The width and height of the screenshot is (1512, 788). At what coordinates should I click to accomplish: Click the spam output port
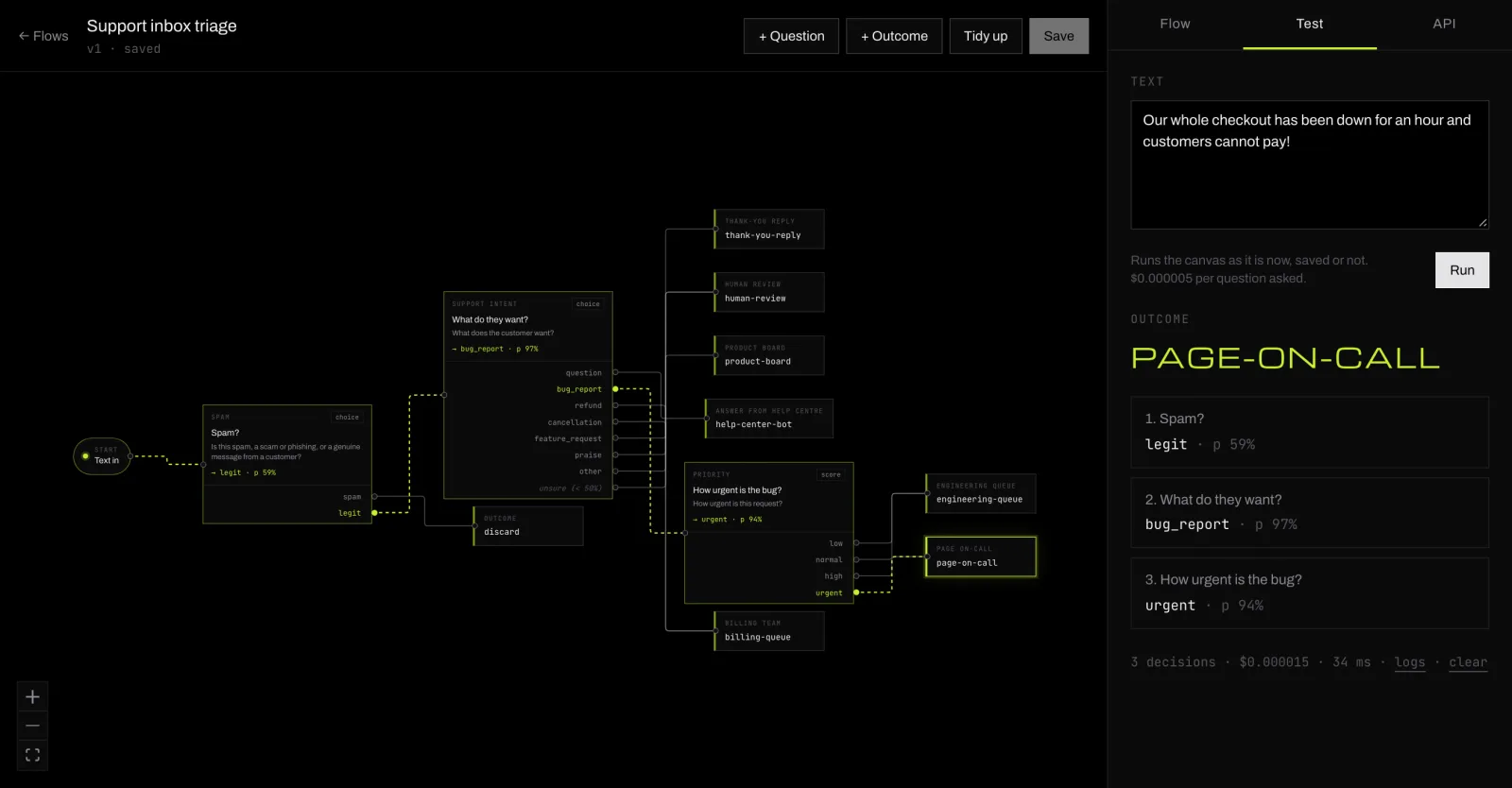[x=374, y=496]
